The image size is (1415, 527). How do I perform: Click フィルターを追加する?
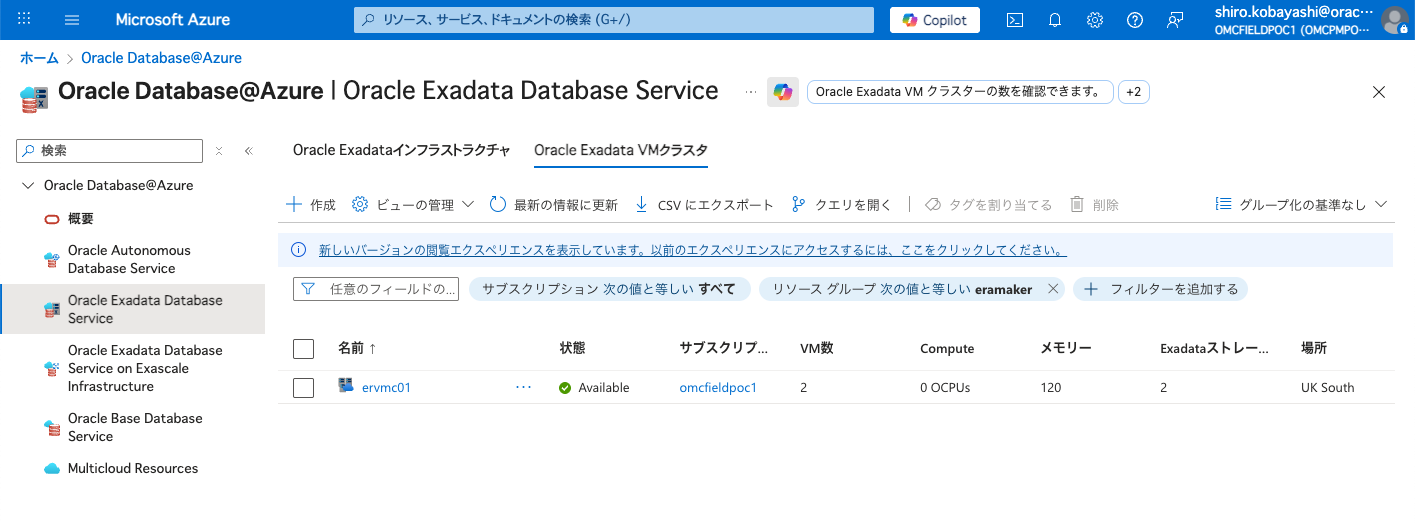[x=1161, y=289]
